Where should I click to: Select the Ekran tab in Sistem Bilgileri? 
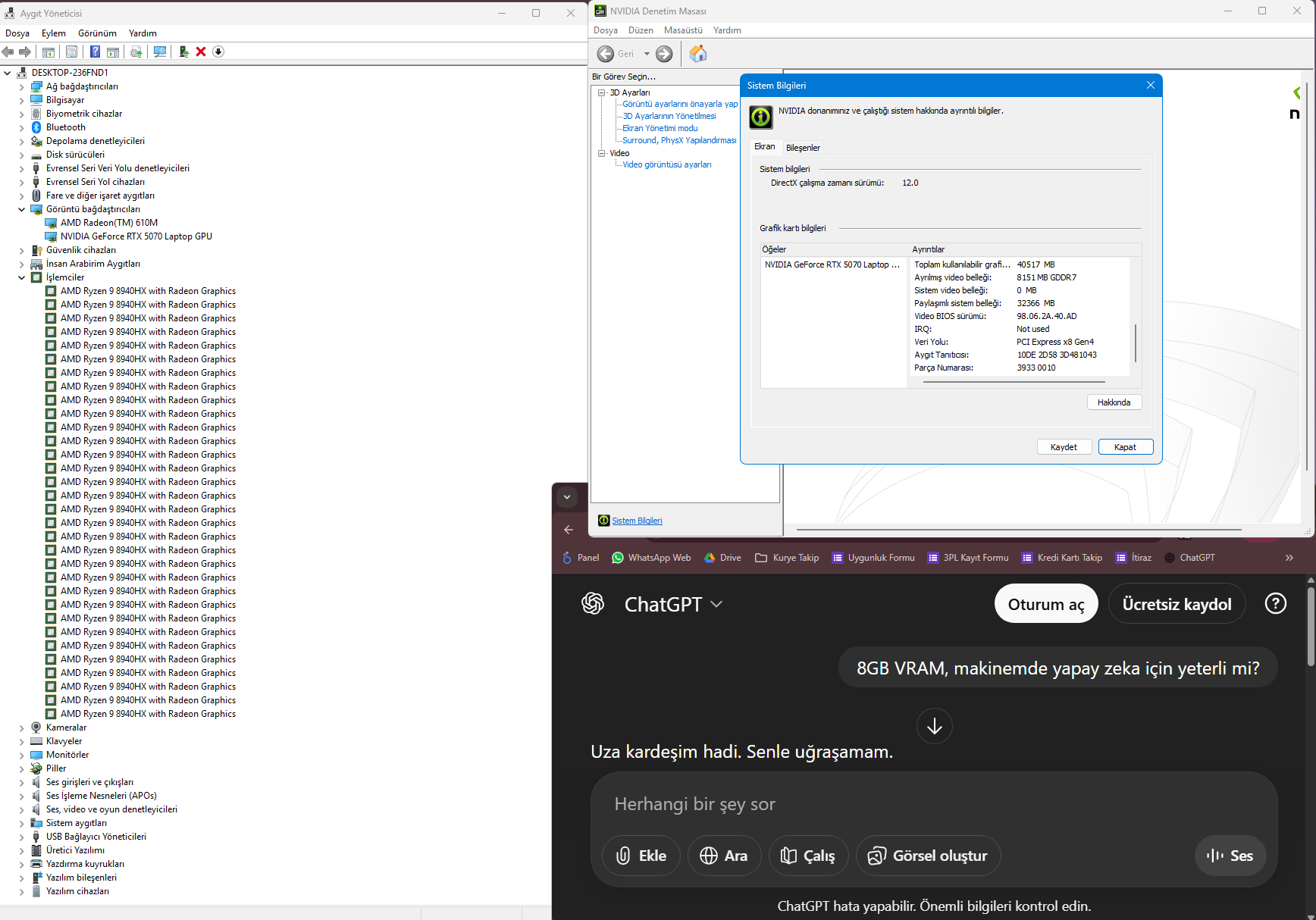point(765,146)
